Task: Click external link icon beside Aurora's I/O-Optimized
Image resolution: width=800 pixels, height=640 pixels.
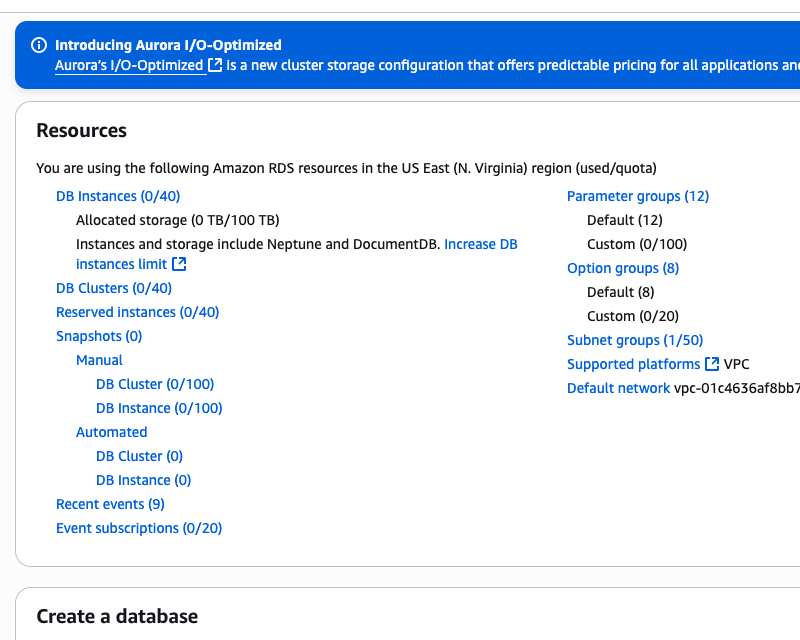Action: pos(215,65)
